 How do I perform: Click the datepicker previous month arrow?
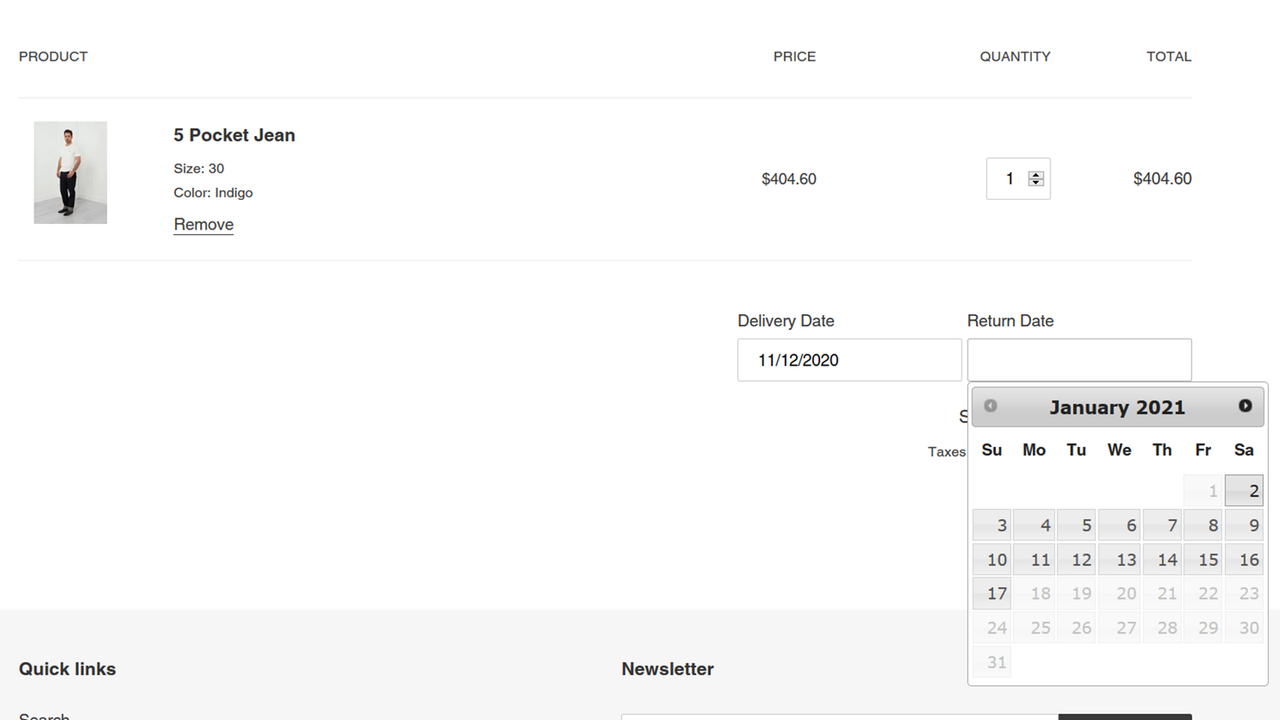coord(989,406)
